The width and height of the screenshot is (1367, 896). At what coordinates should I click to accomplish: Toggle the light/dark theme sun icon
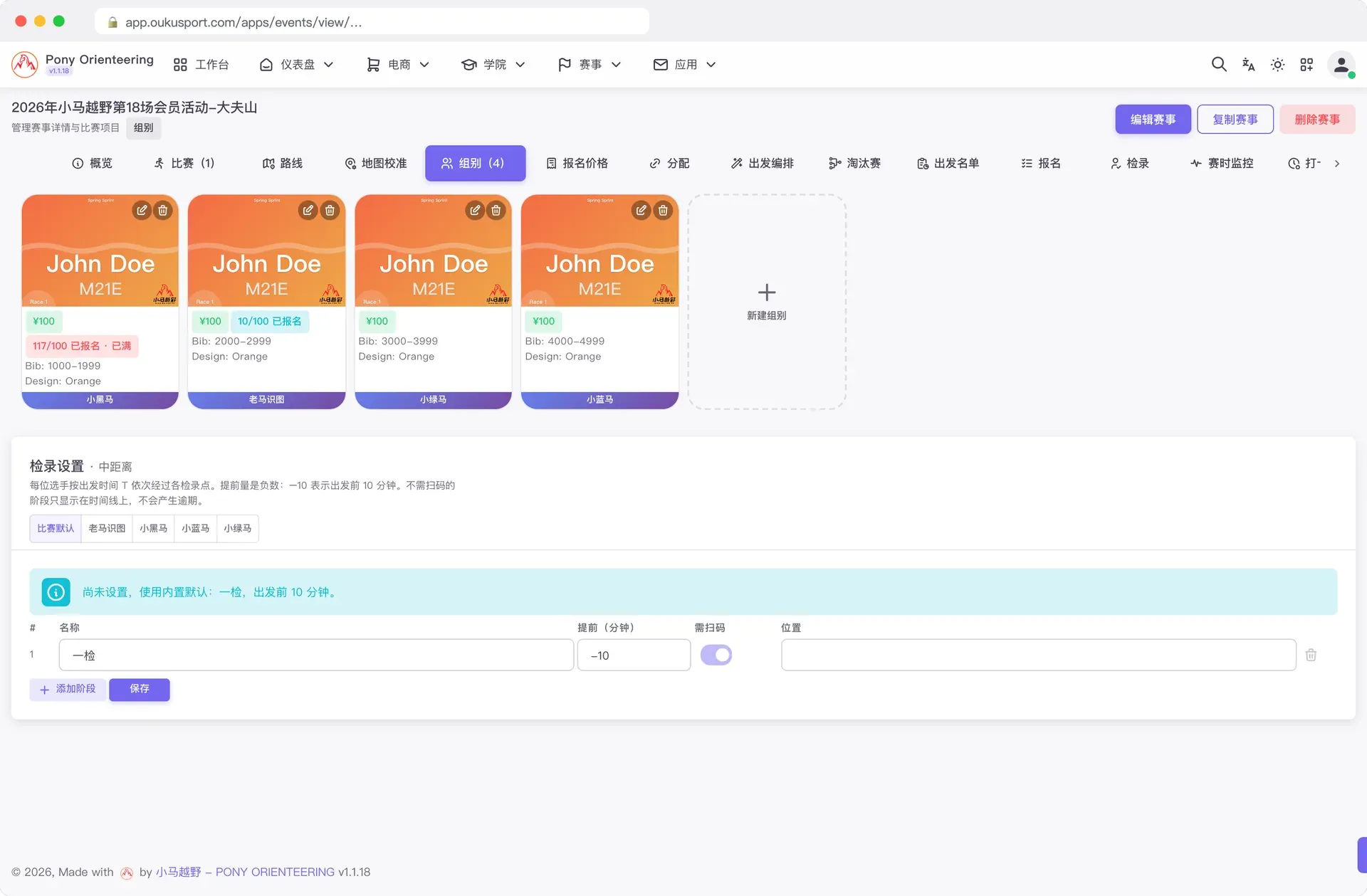coord(1277,65)
